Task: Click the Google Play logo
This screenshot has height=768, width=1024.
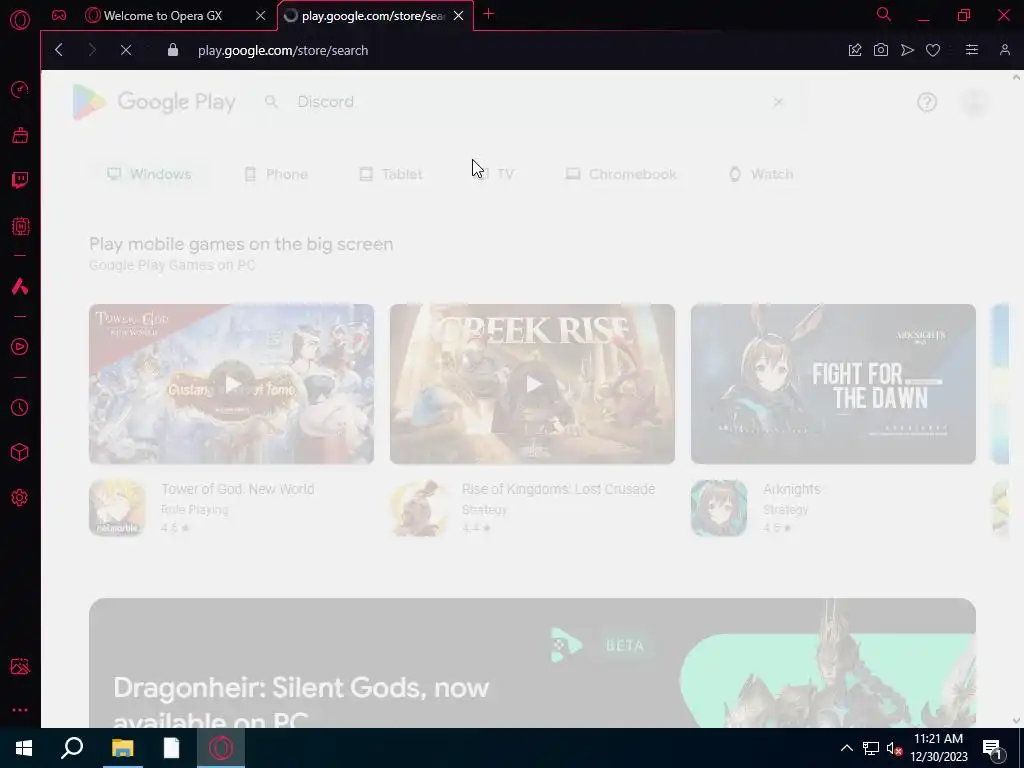Action: (x=154, y=102)
